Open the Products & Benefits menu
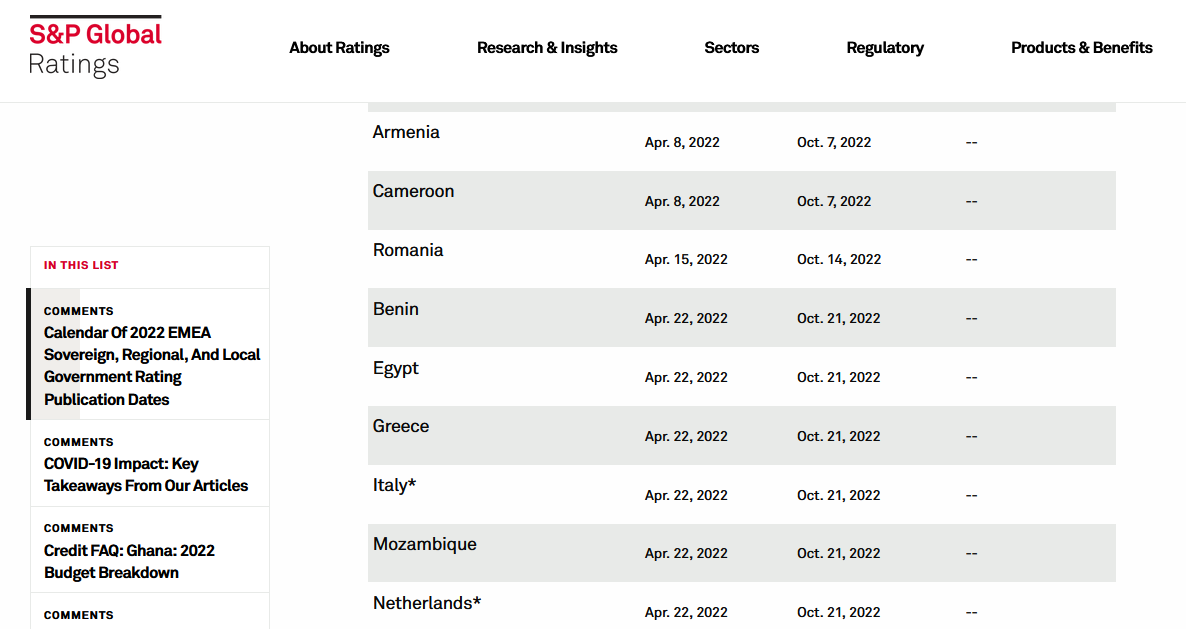This screenshot has width=1186, height=629. pyautogui.click(x=1081, y=48)
